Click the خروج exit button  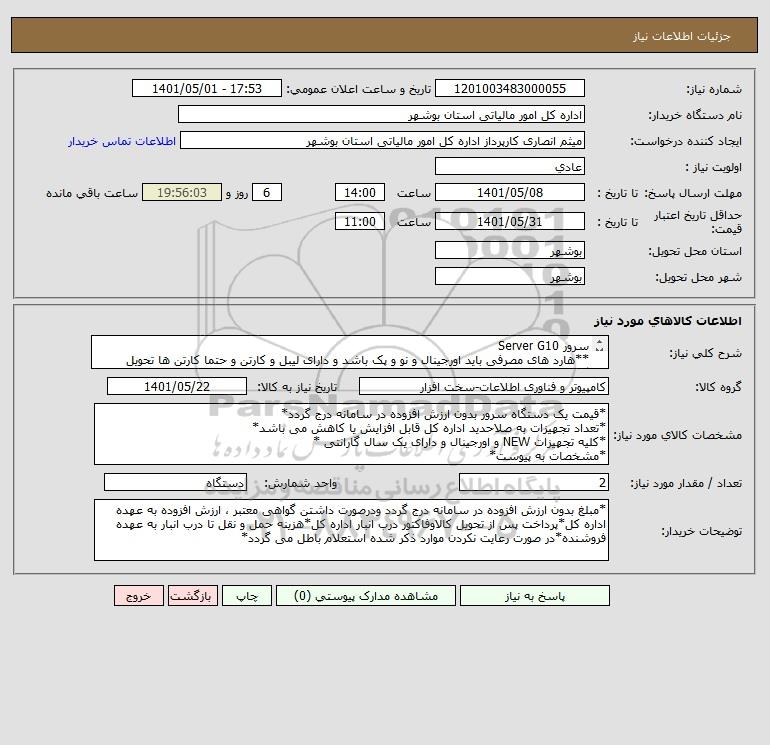pyautogui.click(x=138, y=596)
